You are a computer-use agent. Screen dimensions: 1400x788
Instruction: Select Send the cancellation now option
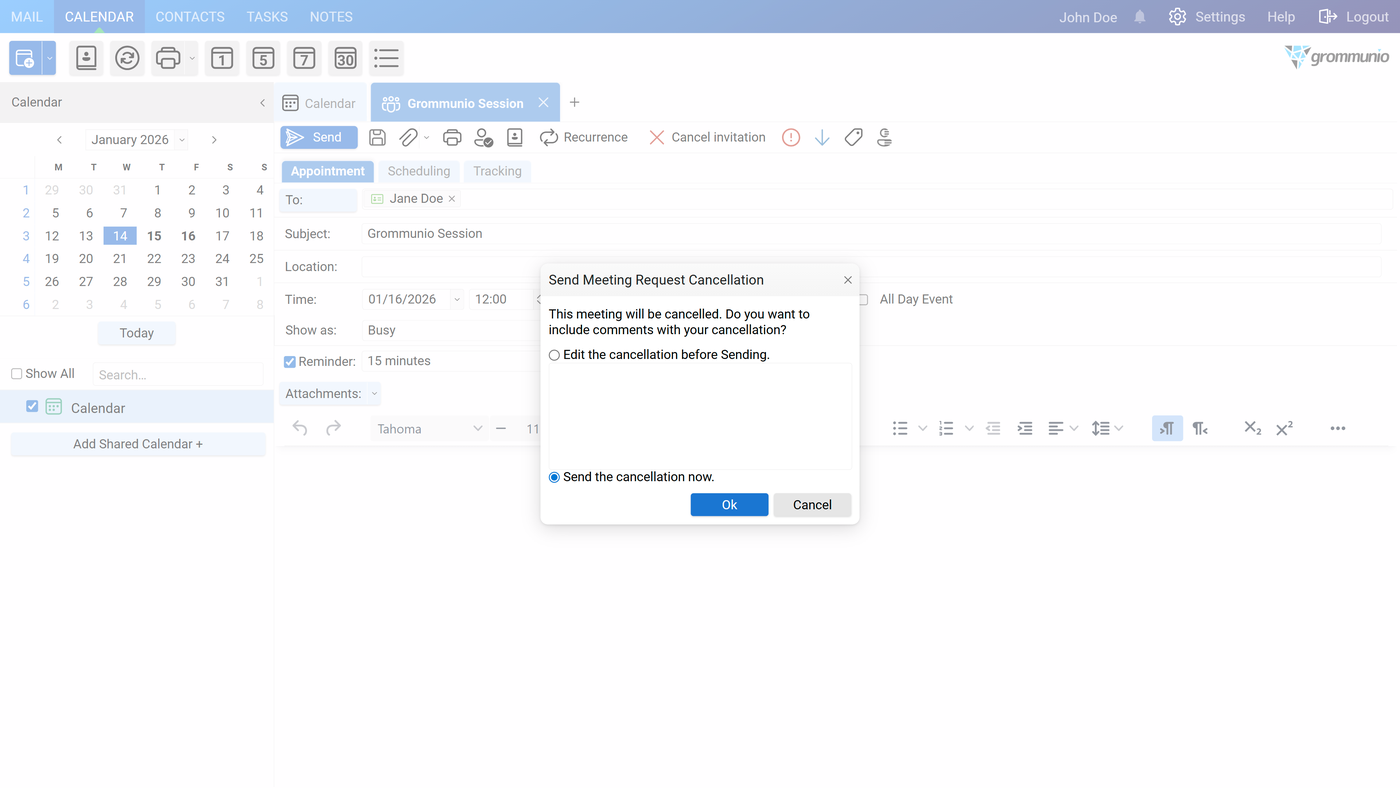[554, 477]
